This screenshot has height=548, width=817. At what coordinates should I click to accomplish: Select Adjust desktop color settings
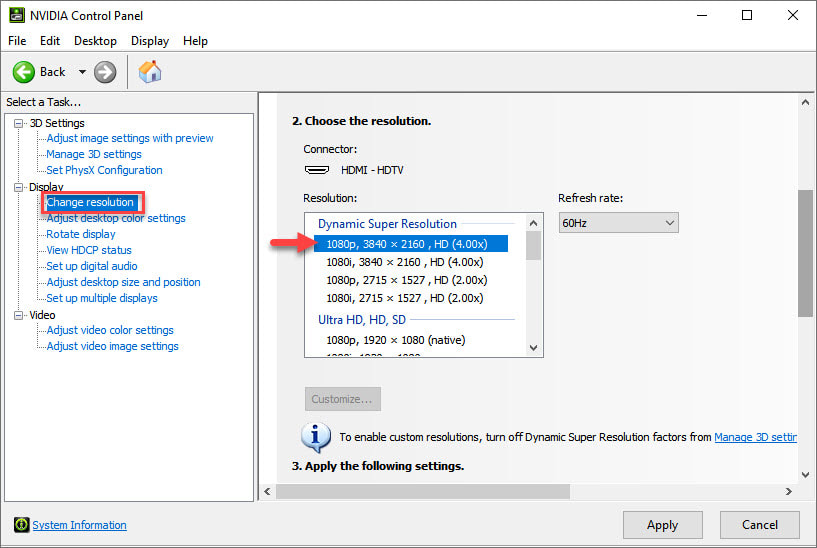pyautogui.click(x=116, y=218)
